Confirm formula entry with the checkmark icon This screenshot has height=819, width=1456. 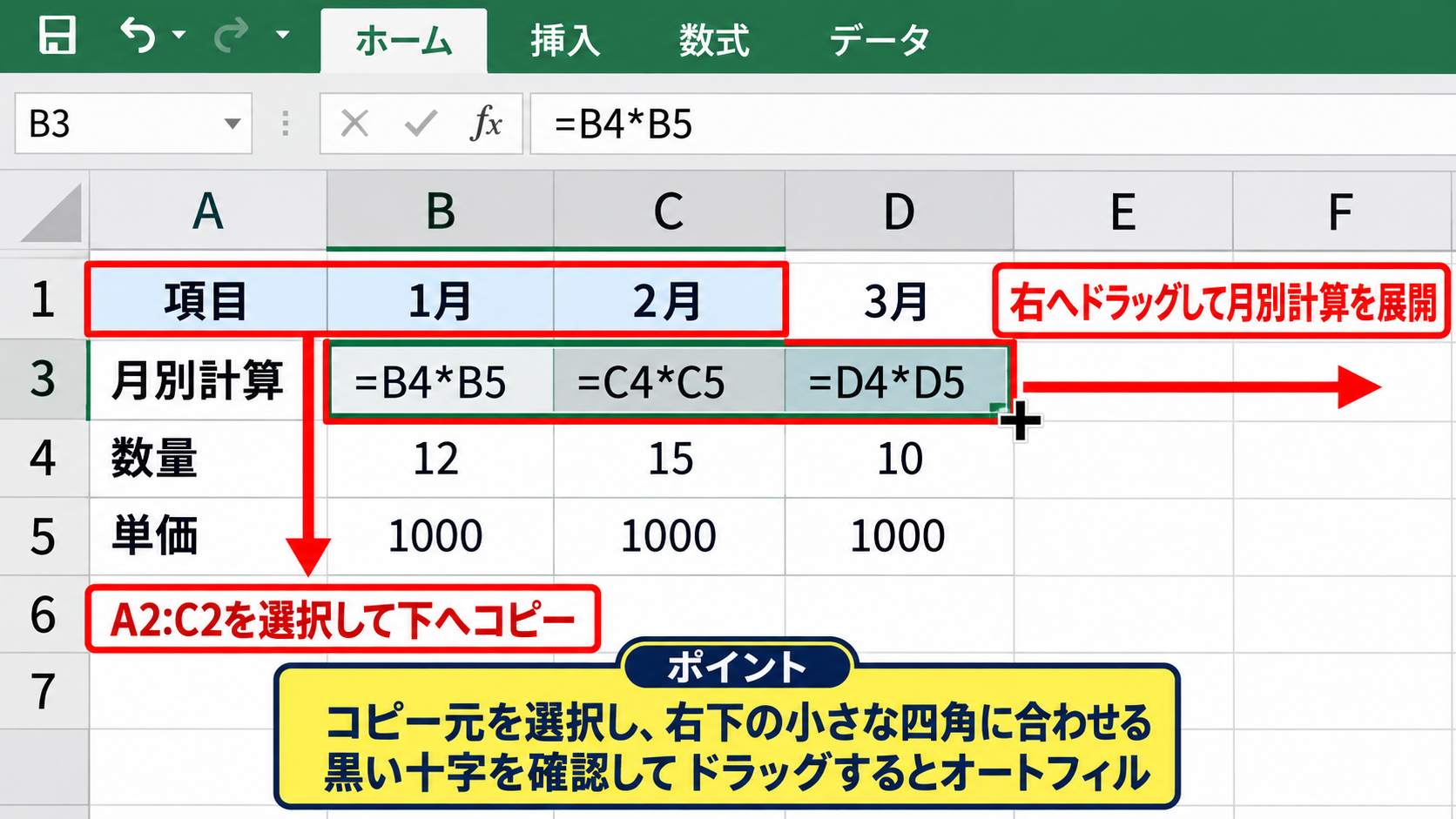[421, 124]
